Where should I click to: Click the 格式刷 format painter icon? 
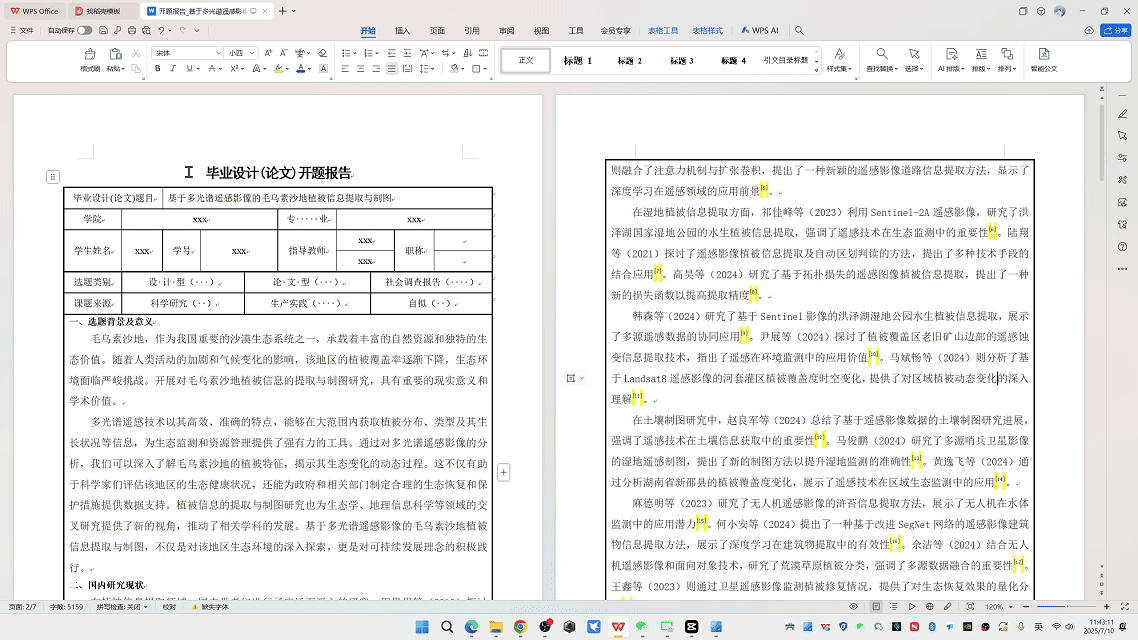(90, 62)
